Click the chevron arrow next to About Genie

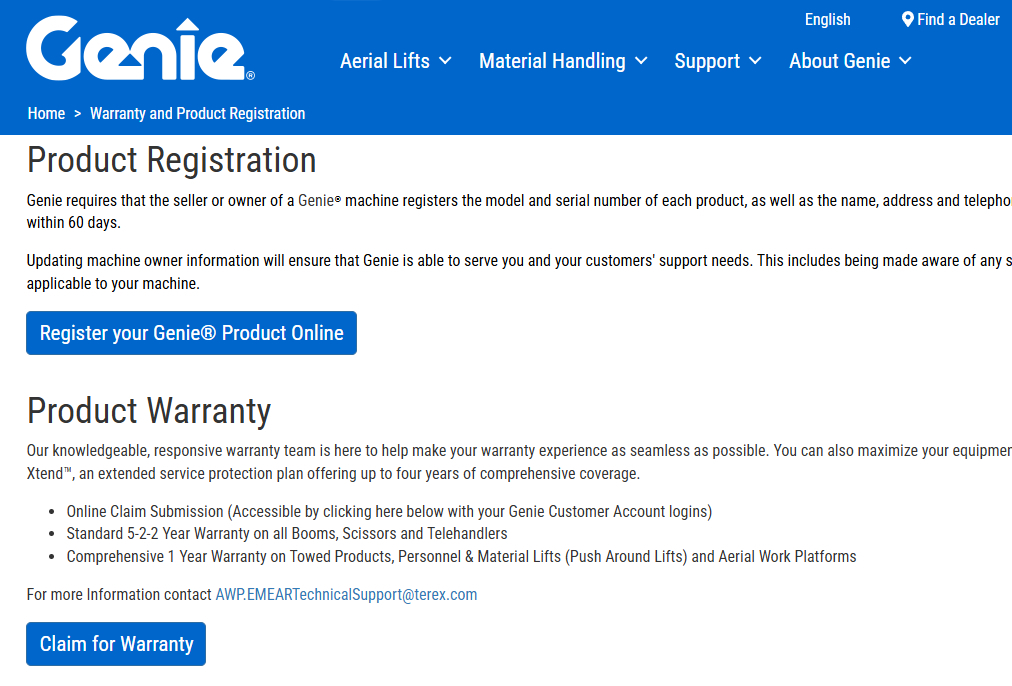[x=905, y=61]
